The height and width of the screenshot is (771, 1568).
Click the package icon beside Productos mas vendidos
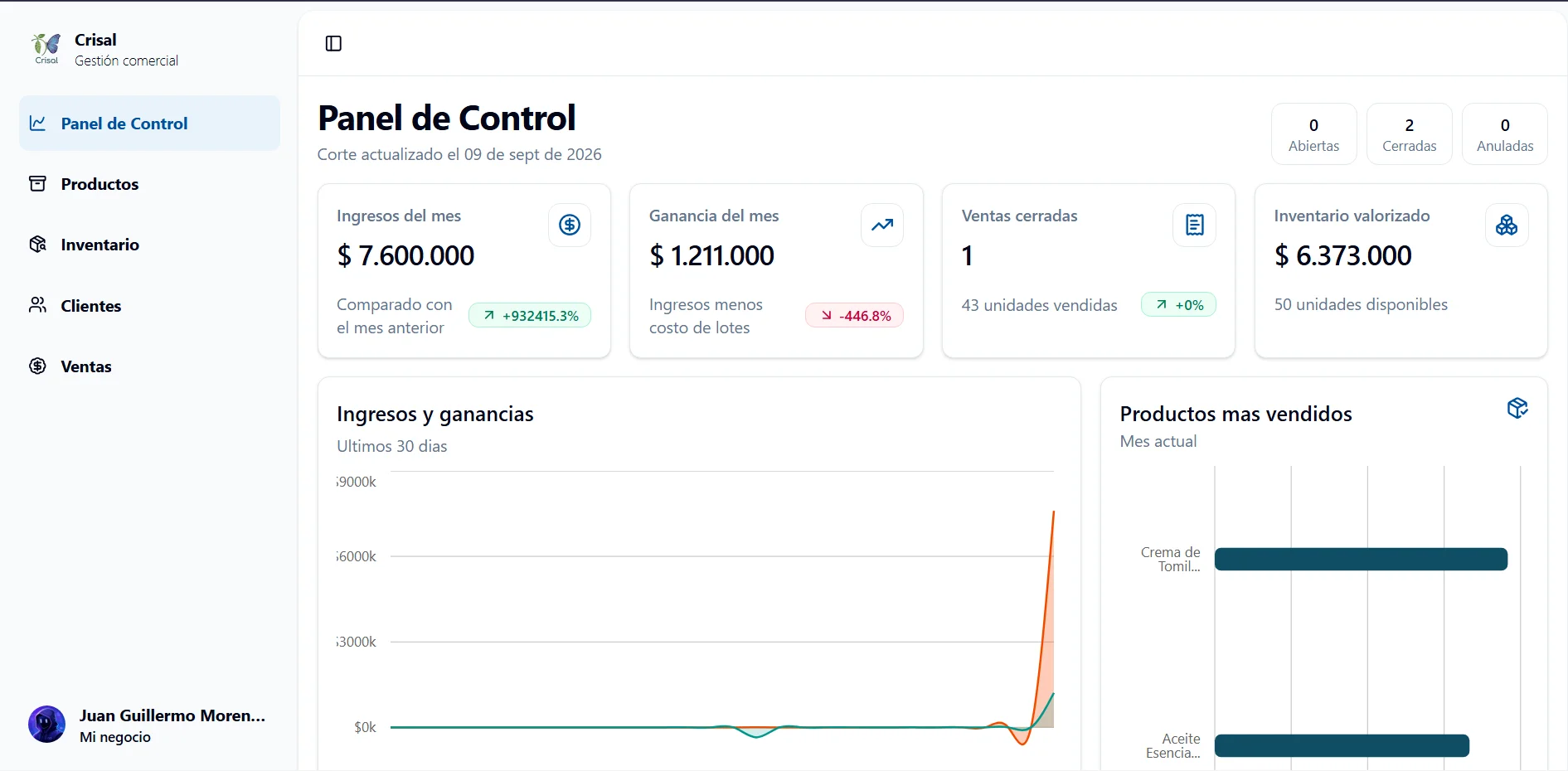coord(1517,408)
